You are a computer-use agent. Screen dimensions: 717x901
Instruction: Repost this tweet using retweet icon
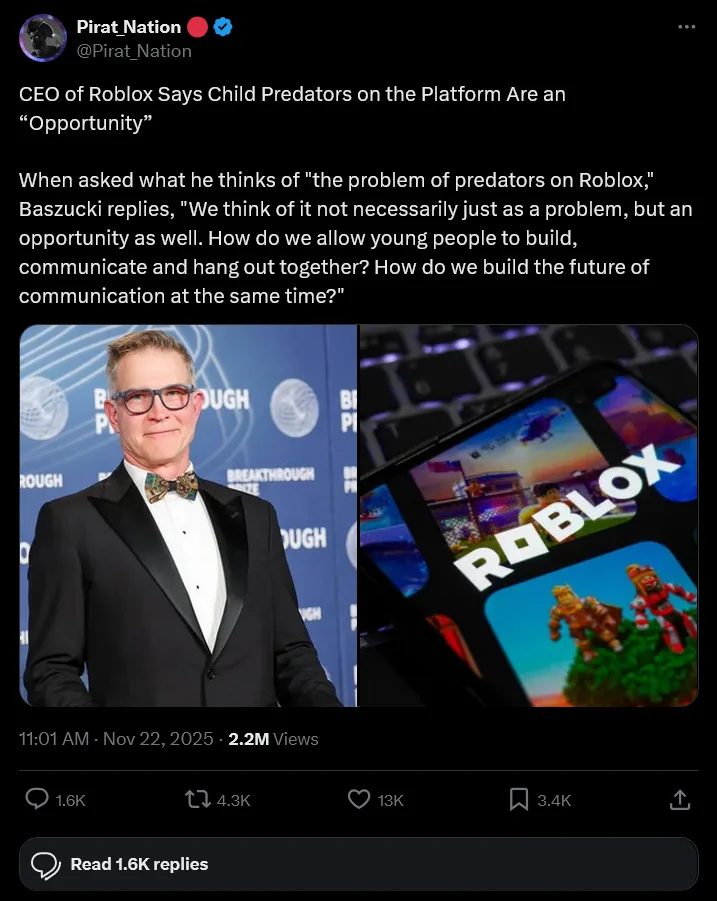[x=198, y=799]
